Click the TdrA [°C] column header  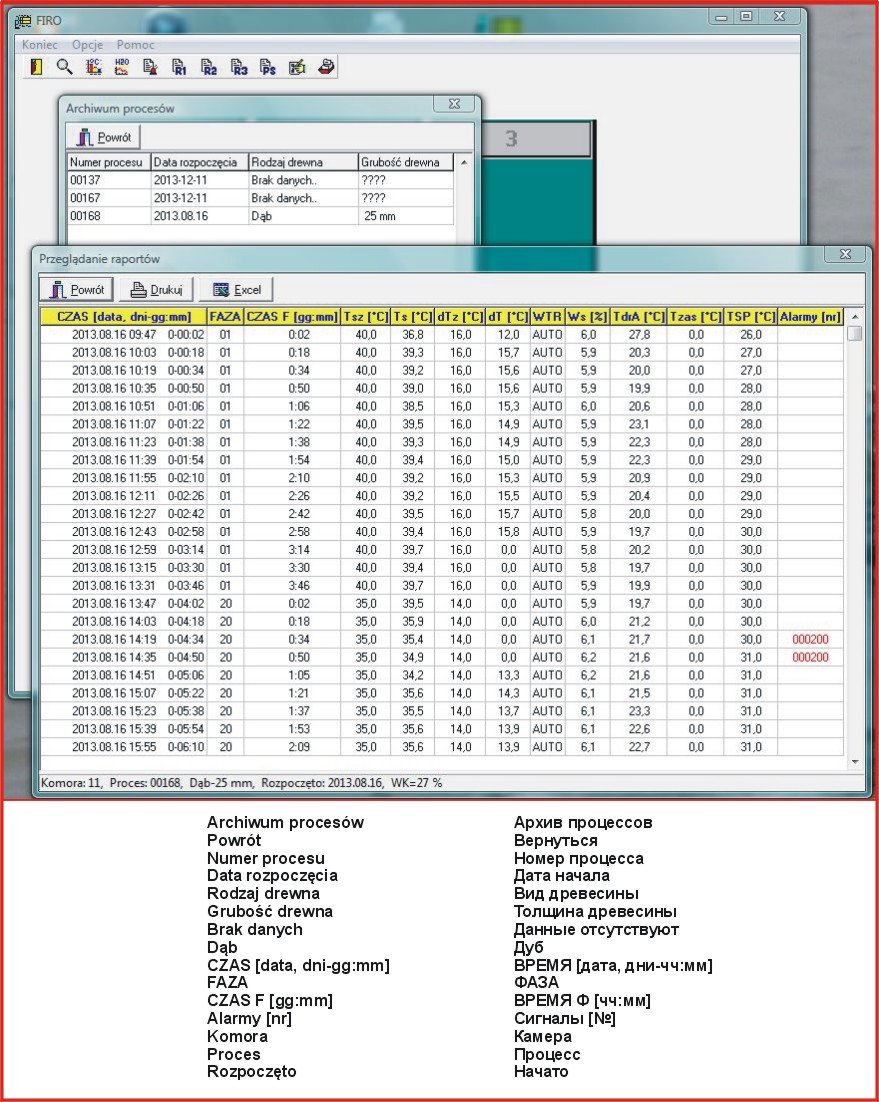click(638, 317)
